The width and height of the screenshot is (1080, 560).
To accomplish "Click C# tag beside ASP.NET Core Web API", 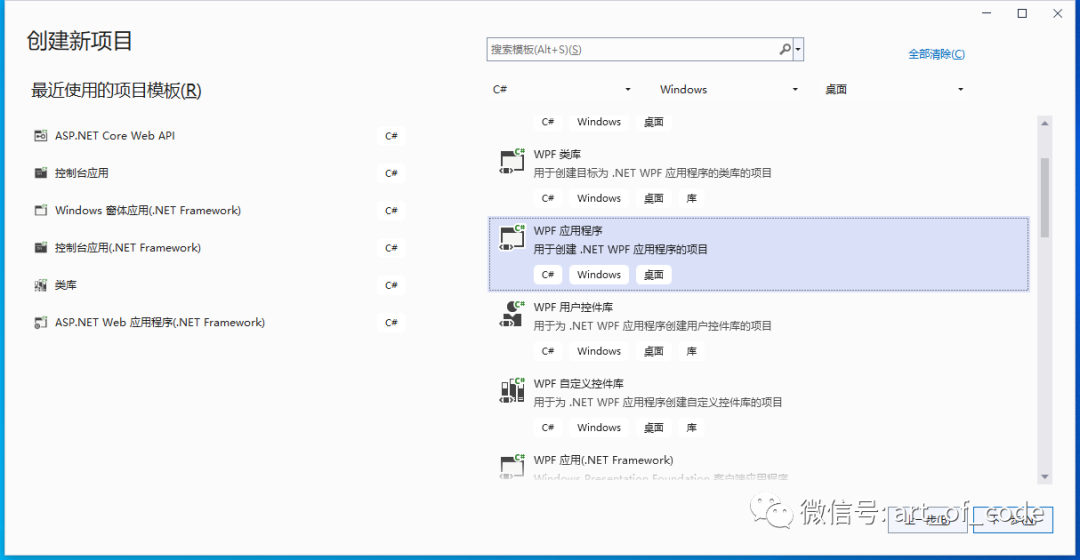I will pos(391,136).
